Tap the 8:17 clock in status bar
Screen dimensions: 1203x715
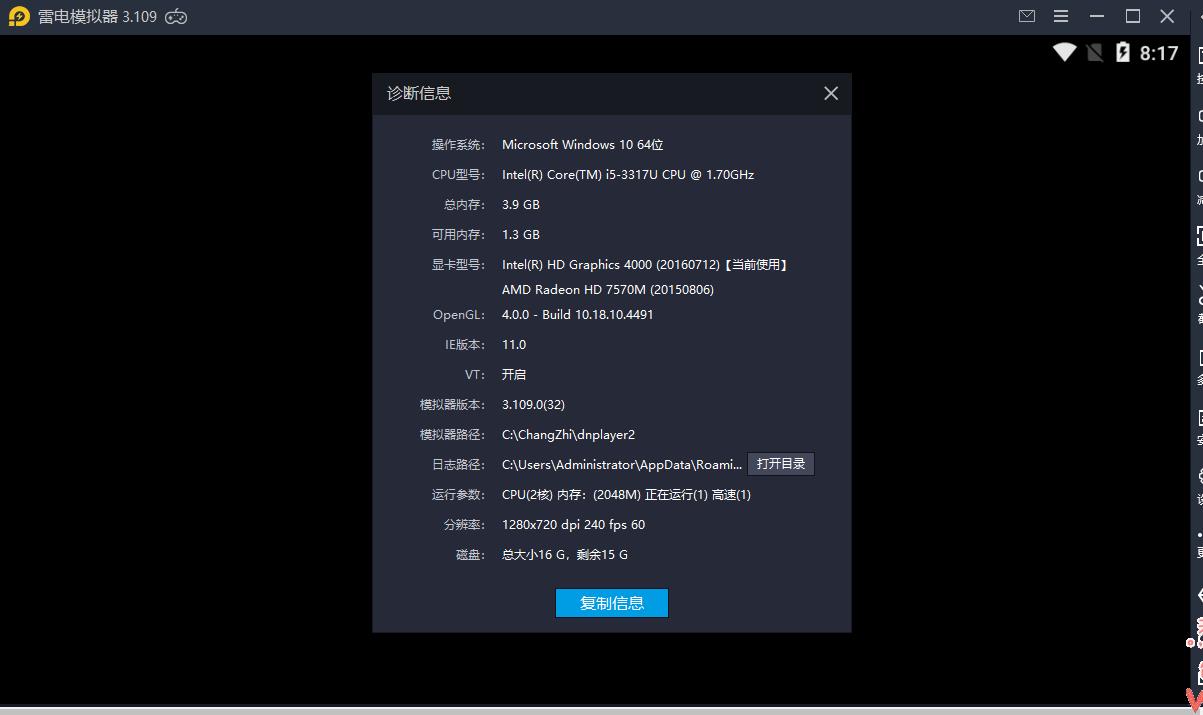pos(1159,53)
